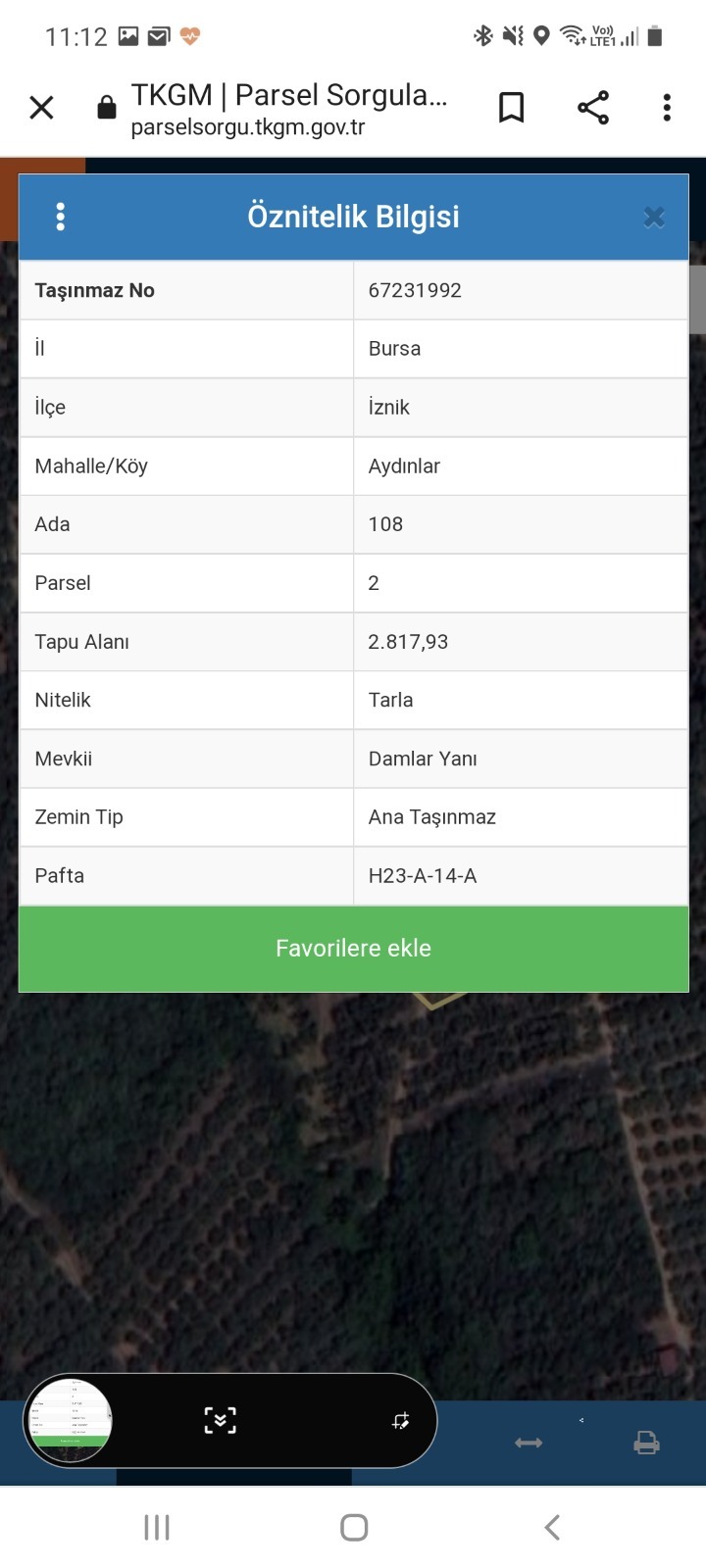Screen dimensions: 706x1568
Task: Tap the screenshot crop and edit icon
Action: pyautogui.click(x=400, y=1420)
